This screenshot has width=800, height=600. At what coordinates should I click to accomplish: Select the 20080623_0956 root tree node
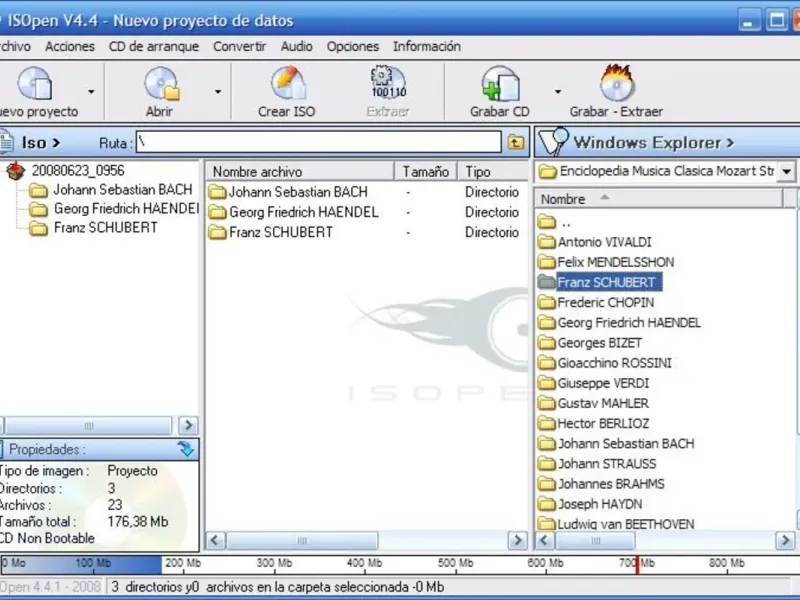point(78,170)
